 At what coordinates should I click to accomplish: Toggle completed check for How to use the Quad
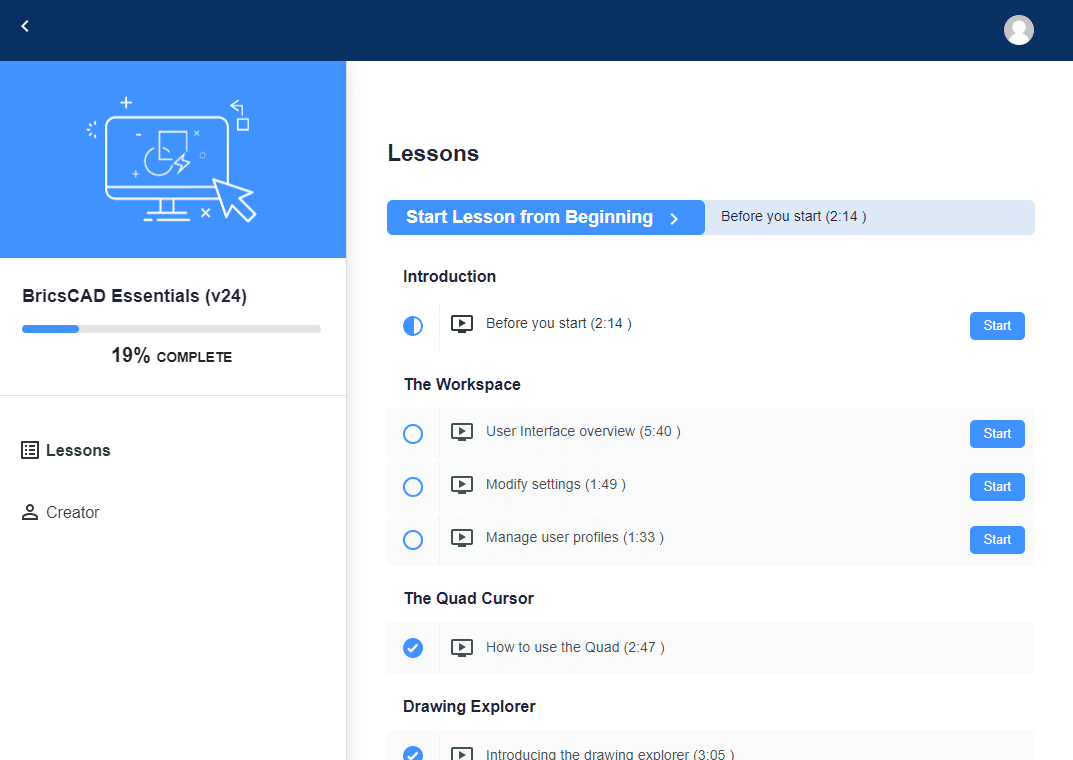tap(413, 648)
